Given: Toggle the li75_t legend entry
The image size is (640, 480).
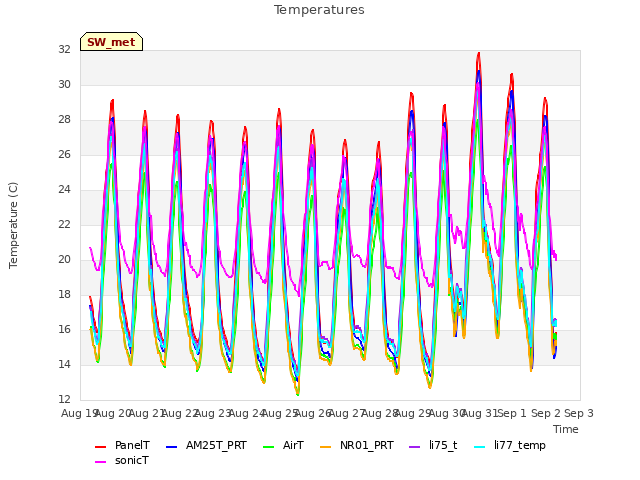Looking at the screenshot, I should click(433, 445).
